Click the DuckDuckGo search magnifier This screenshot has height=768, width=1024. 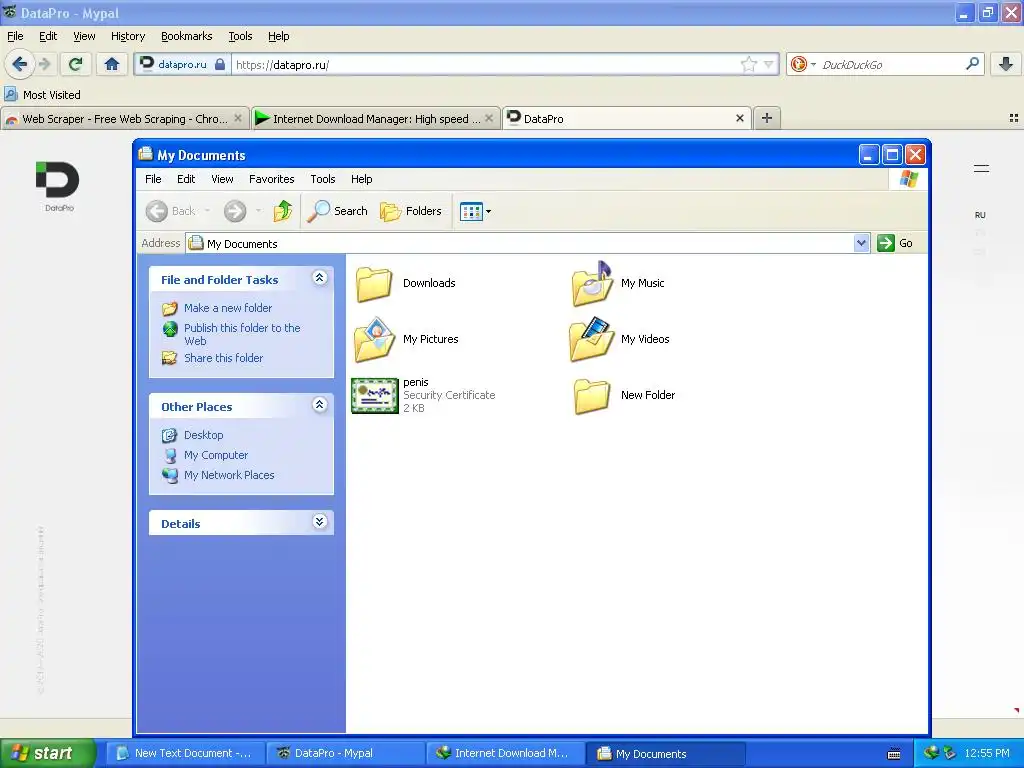972,64
